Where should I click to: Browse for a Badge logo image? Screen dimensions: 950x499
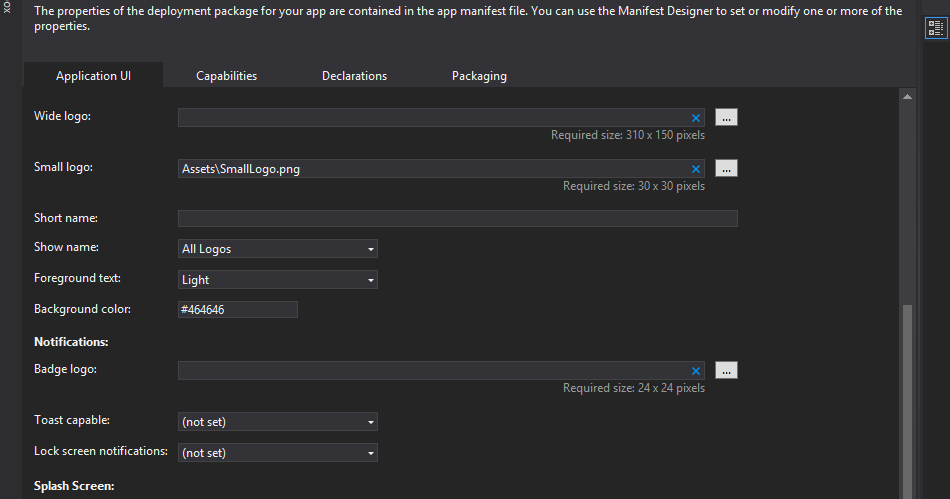tap(727, 371)
